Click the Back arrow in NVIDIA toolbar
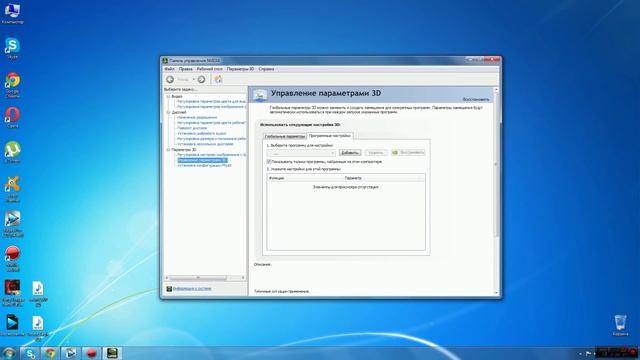This screenshot has width=640, height=360. click(x=170, y=79)
